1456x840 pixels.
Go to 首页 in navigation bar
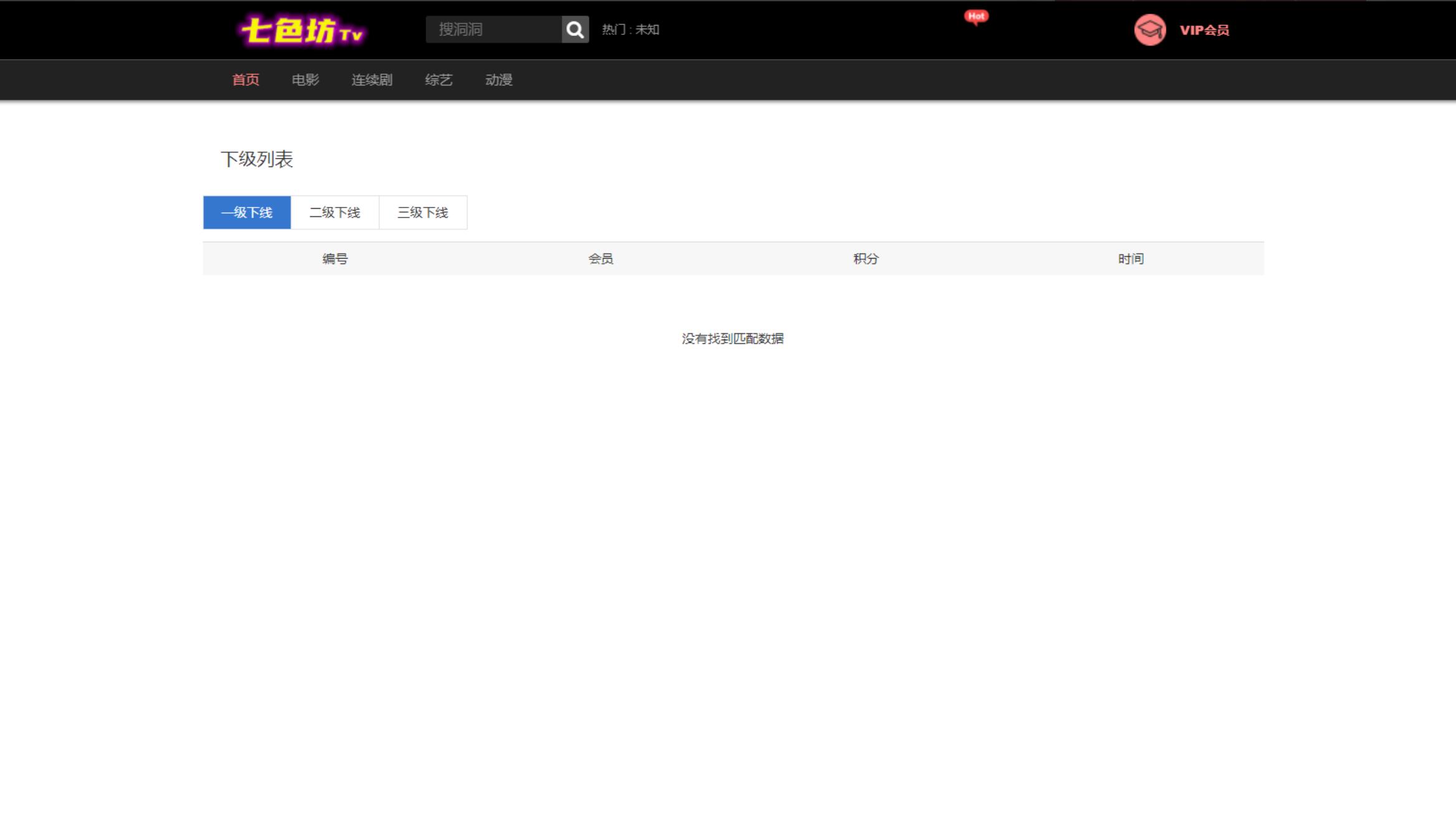245,80
